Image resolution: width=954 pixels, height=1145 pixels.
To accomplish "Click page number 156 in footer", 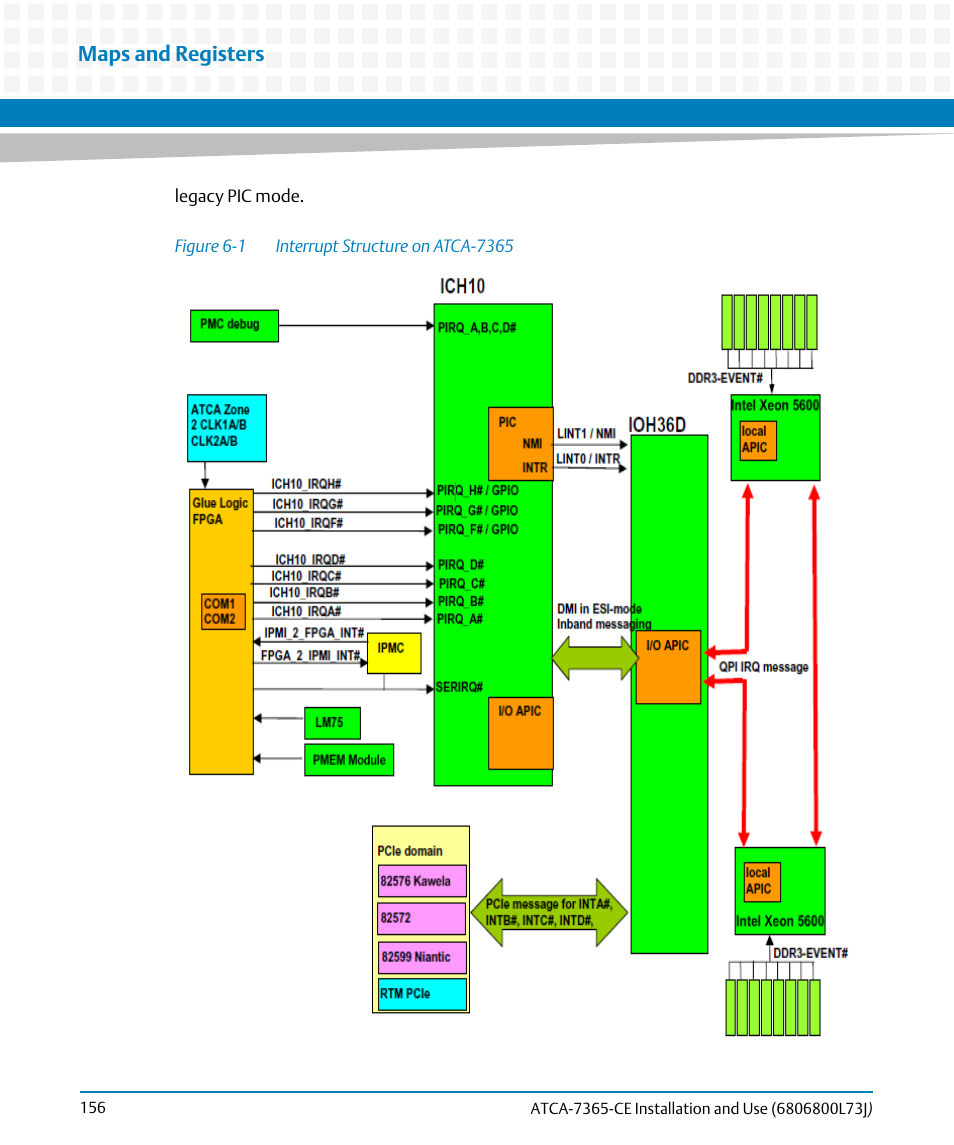I will 93,1108.
